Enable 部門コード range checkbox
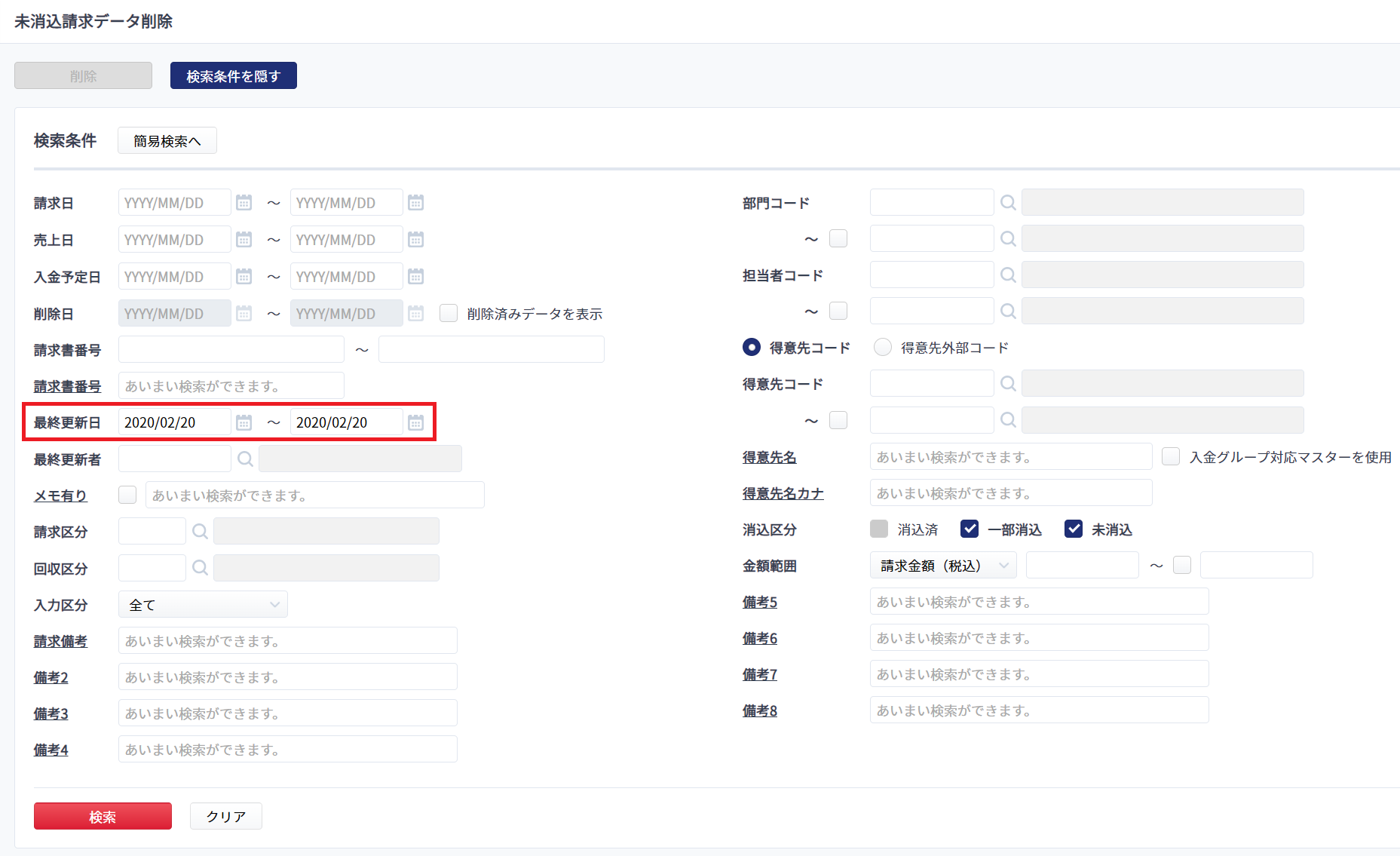Image resolution: width=1400 pixels, height=856 pixels. (838, 238)
